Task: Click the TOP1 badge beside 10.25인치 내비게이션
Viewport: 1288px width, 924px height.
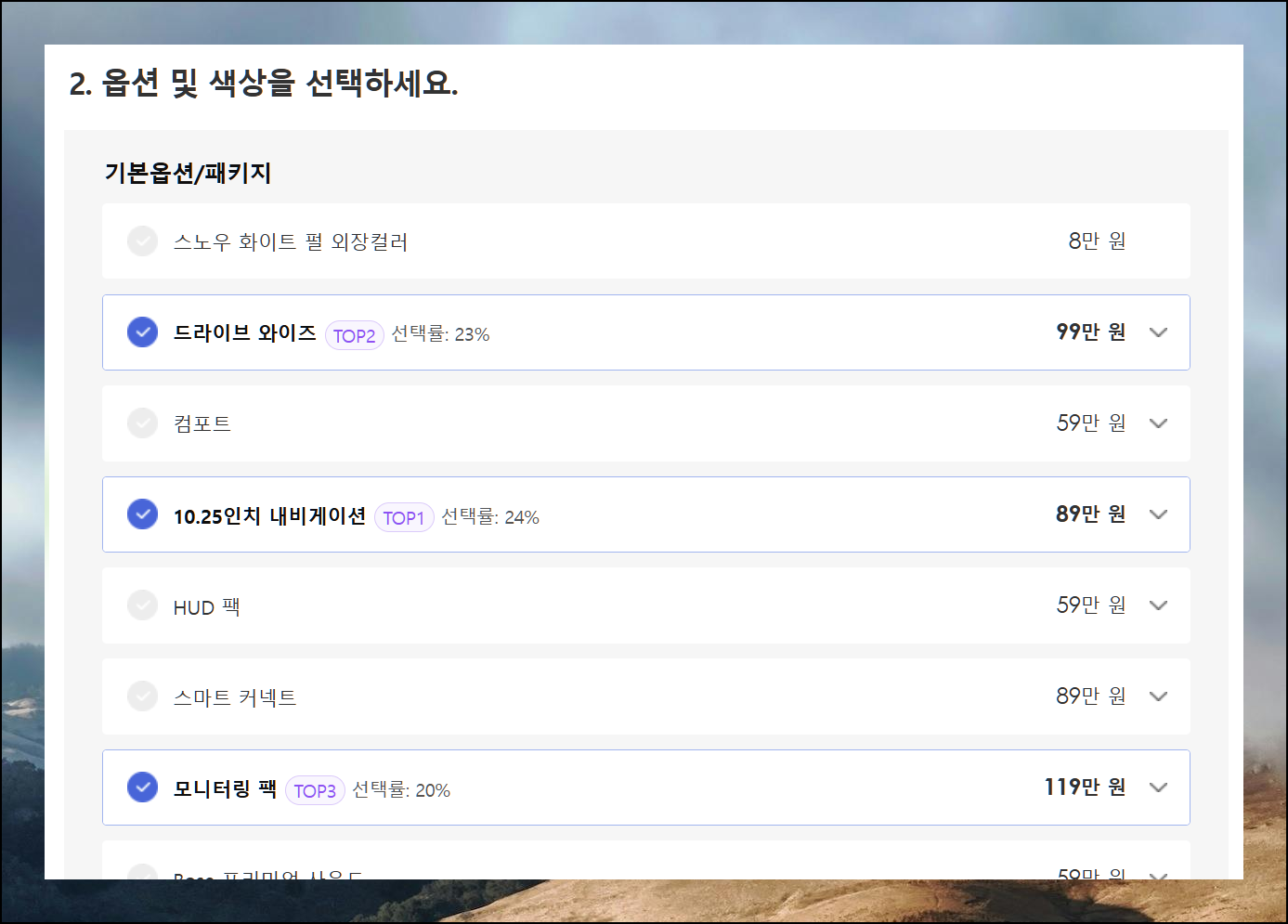Action: tap(404, 517)
